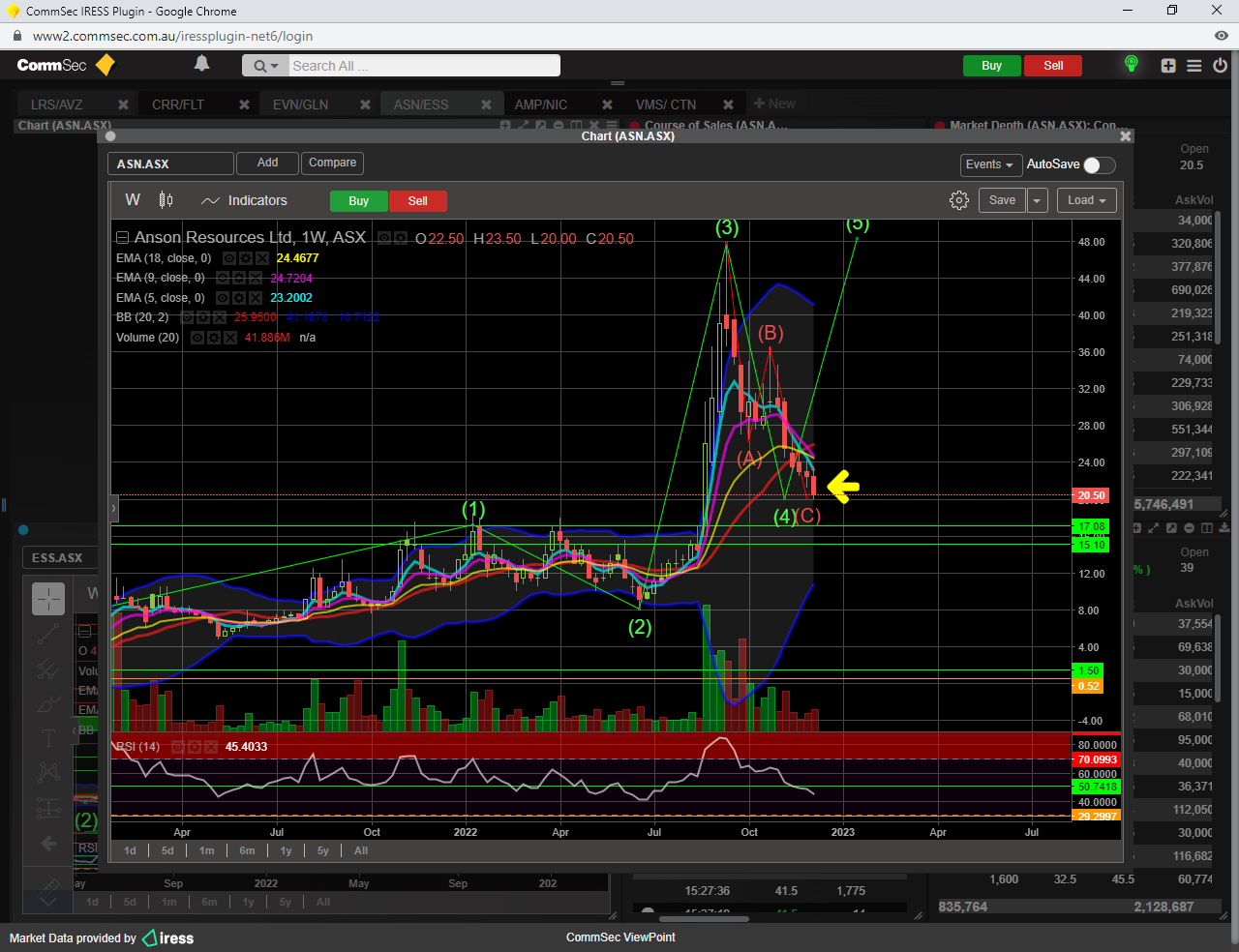Select measure tool in ESS chart toolbar

coord(48,808)
